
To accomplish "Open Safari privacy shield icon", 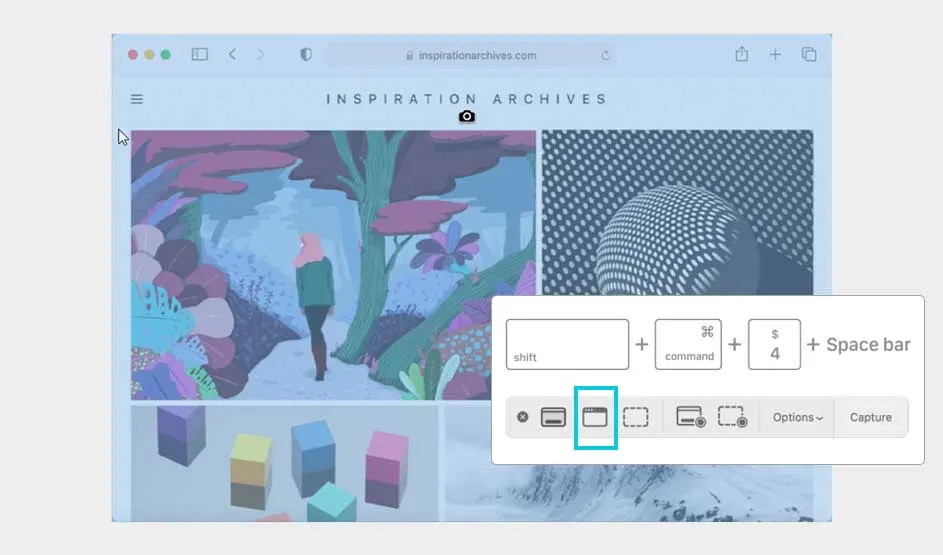I will 306,55.
